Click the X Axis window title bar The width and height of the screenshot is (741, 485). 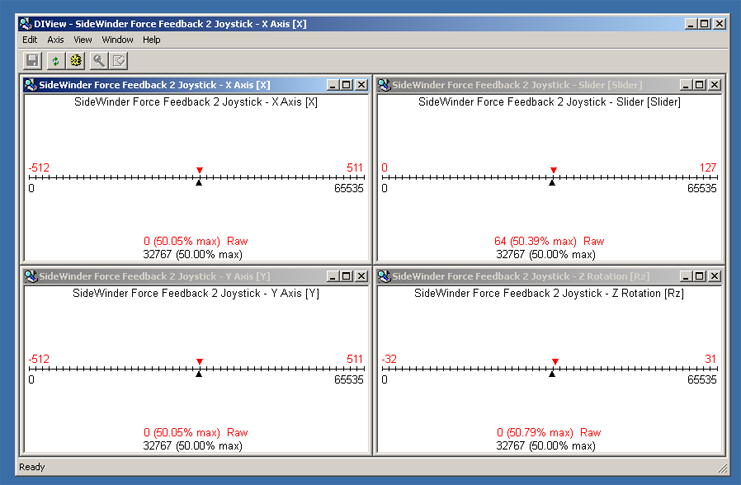pos(196,85)
